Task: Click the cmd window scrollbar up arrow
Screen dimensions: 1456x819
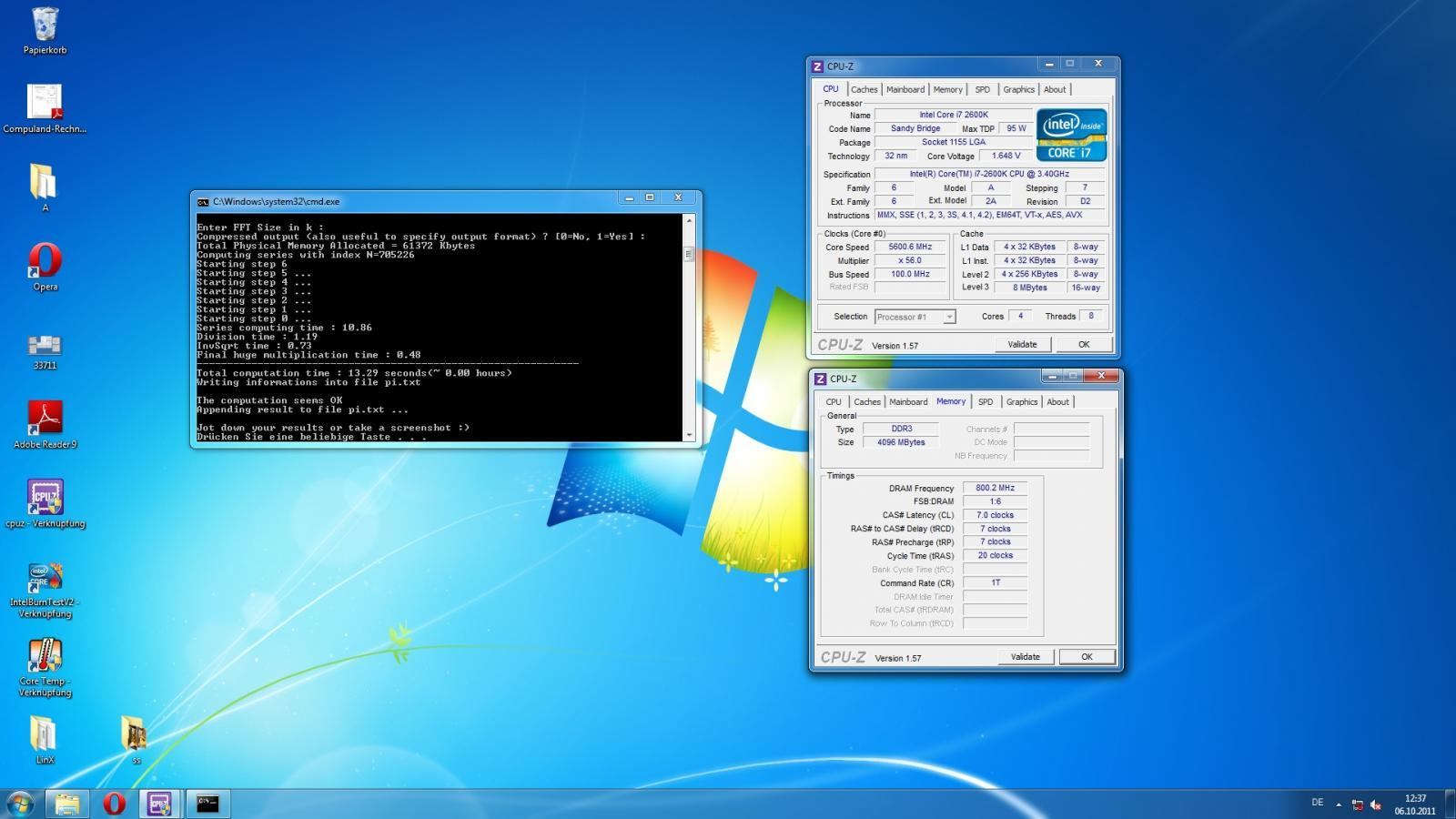Action: 689,220
